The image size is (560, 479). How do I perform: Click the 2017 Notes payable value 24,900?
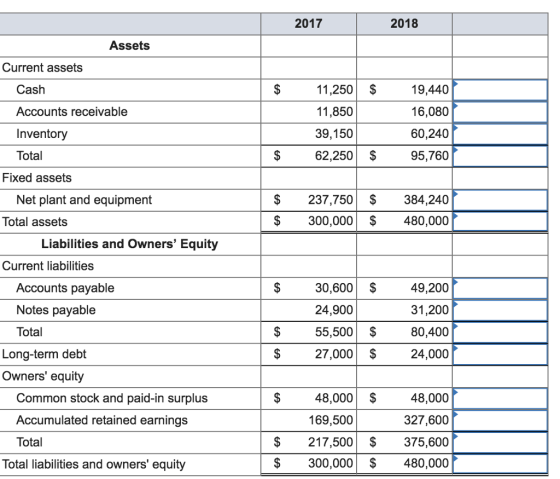tap(334, 310)
